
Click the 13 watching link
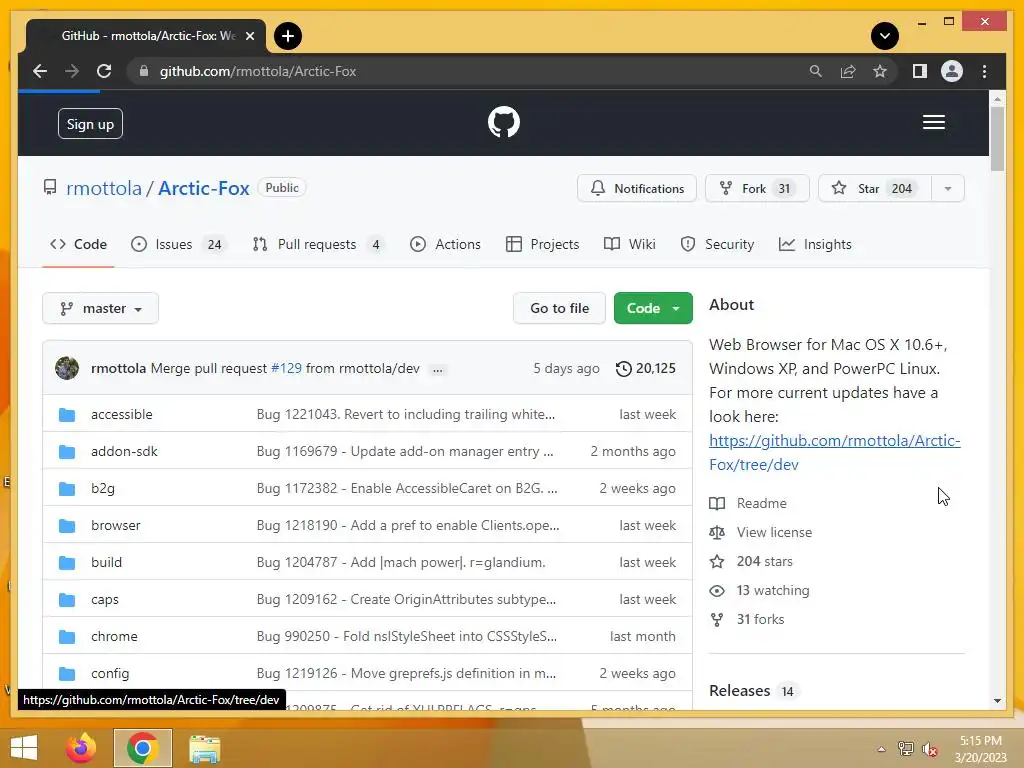[760, 590]
